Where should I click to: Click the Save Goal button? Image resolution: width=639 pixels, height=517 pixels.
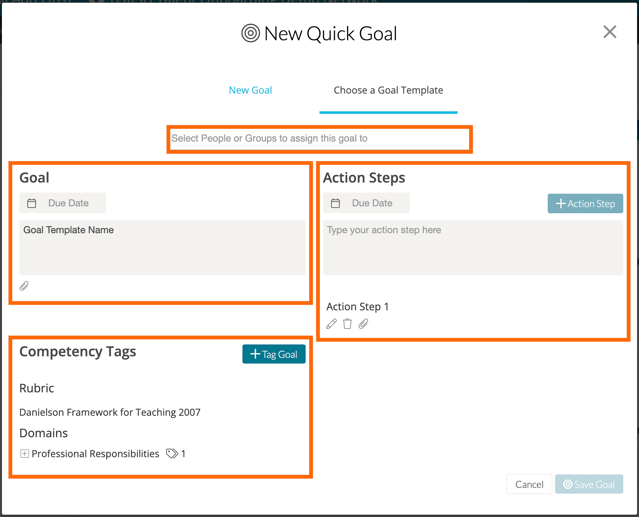pyautogui.click(x=589, y=484)
